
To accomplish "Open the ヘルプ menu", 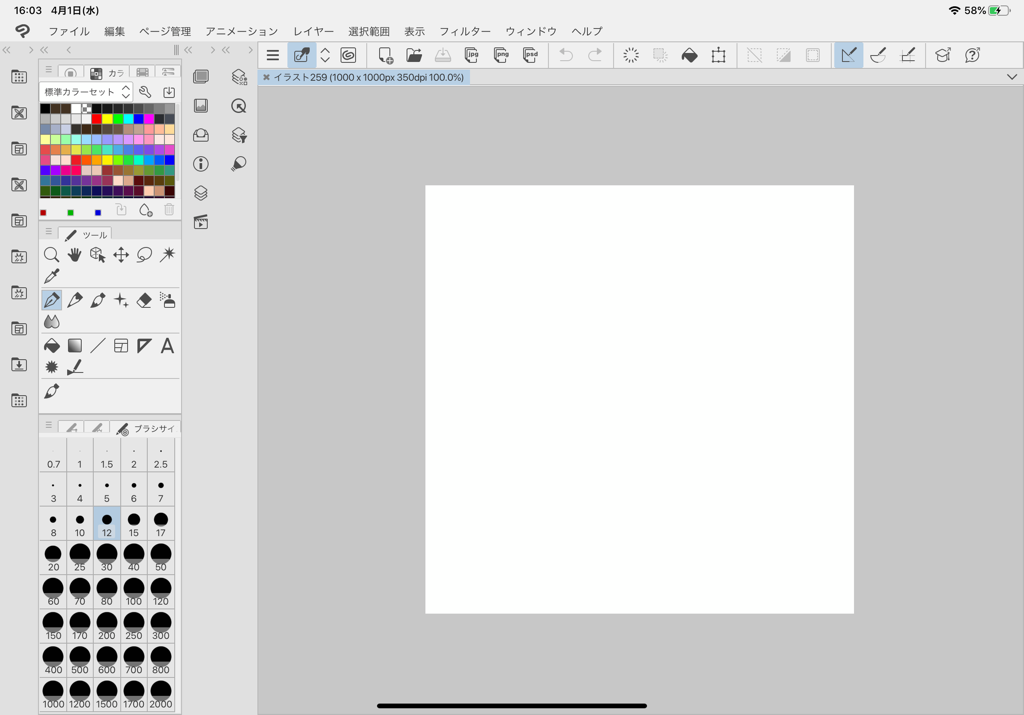I will click(587, 31).
